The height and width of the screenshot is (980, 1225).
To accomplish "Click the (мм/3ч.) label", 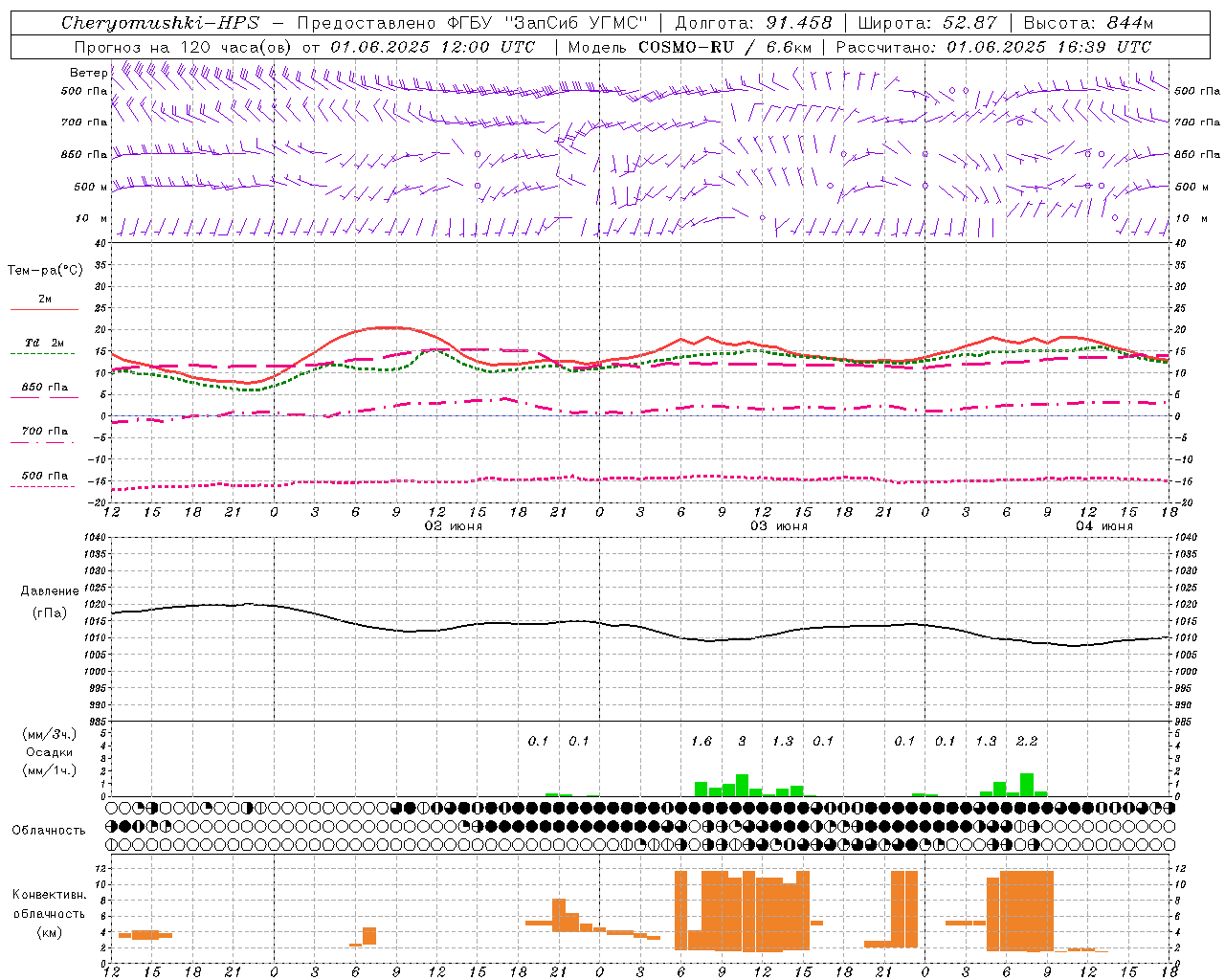I will coord(50,734).
